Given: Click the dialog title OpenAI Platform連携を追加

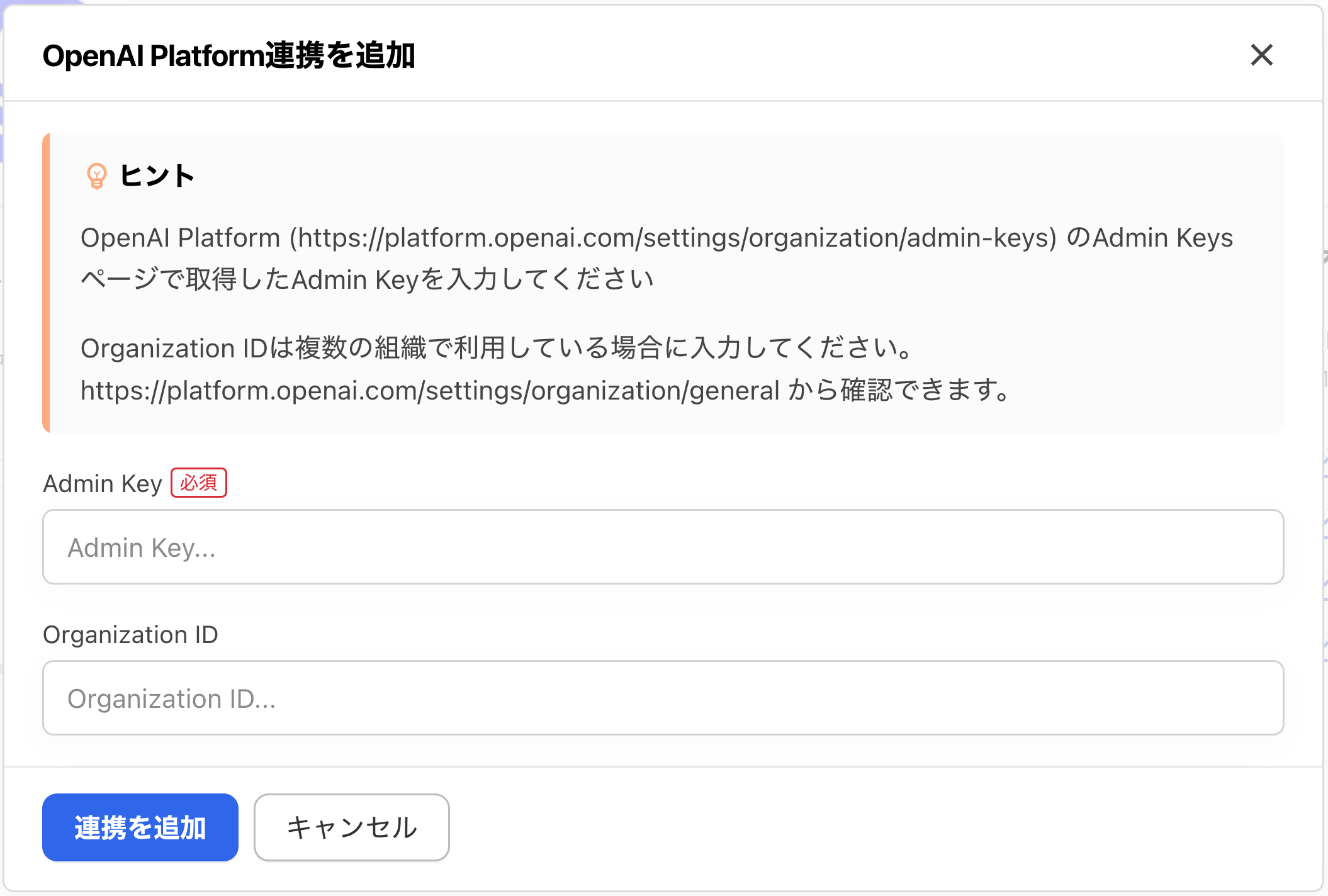Looking at the screenshot, I should tap(228, 55).
